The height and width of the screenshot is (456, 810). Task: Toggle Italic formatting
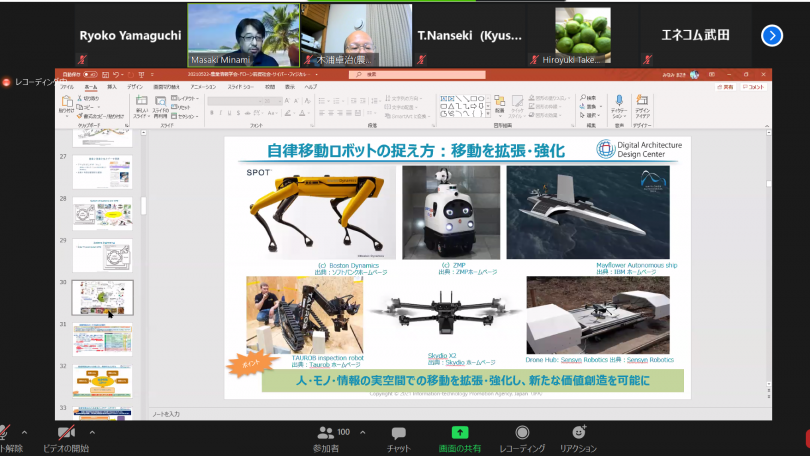[x=221, y=113]
